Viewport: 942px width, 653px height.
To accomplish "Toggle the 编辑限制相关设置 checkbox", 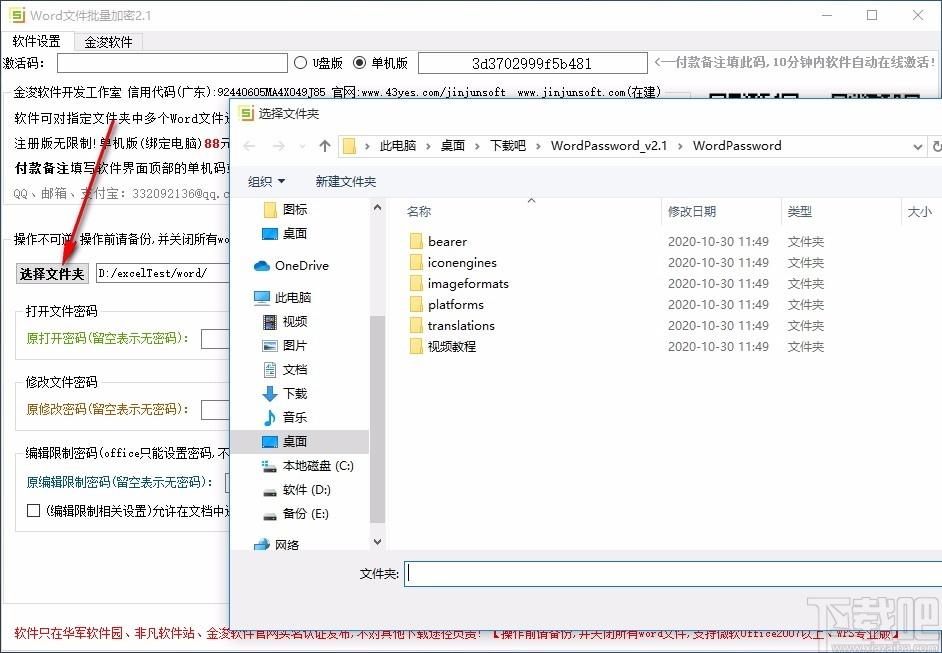I will [x=33, y=511].
